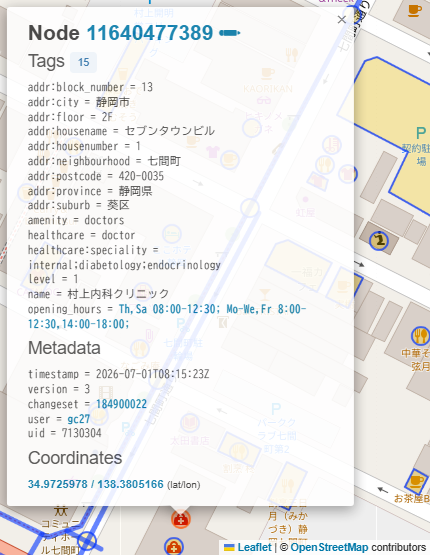
Task: Select the blue-ringed medical marker at bottom
Action: 173,547
